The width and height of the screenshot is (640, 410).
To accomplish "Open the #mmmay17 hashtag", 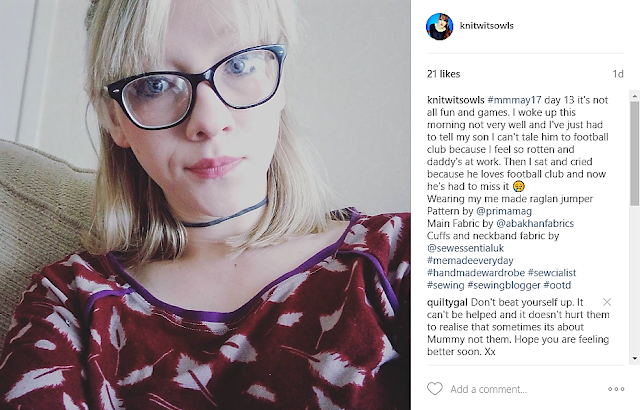I will [x=514, y=100].
